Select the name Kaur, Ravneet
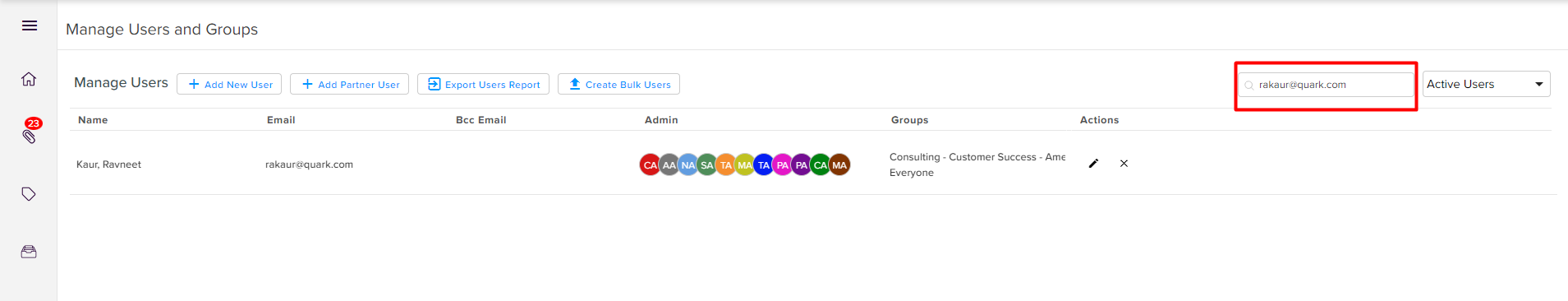The image size is (1568, 301). (108, 164)
